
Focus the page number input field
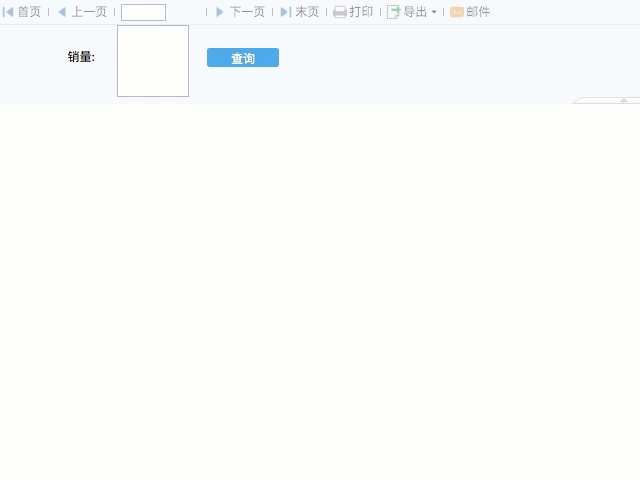pyautogui.click(x=143, y=12)
